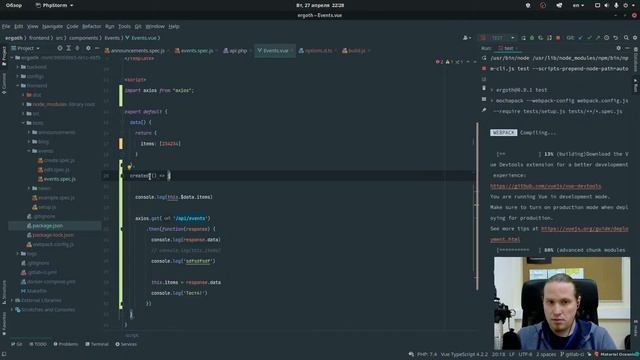Open the TEST run configuration dropdown
This screenshot has width=640, height=360.
(499, 38)
